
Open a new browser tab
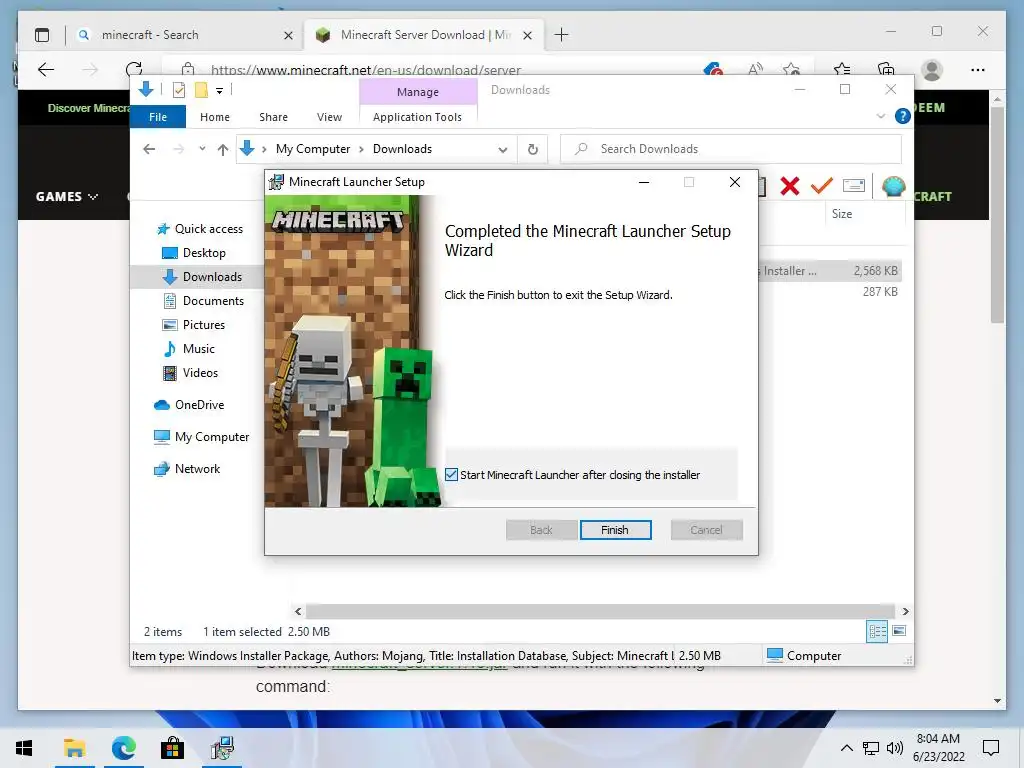pyautogui.click(x=561, y=35)
